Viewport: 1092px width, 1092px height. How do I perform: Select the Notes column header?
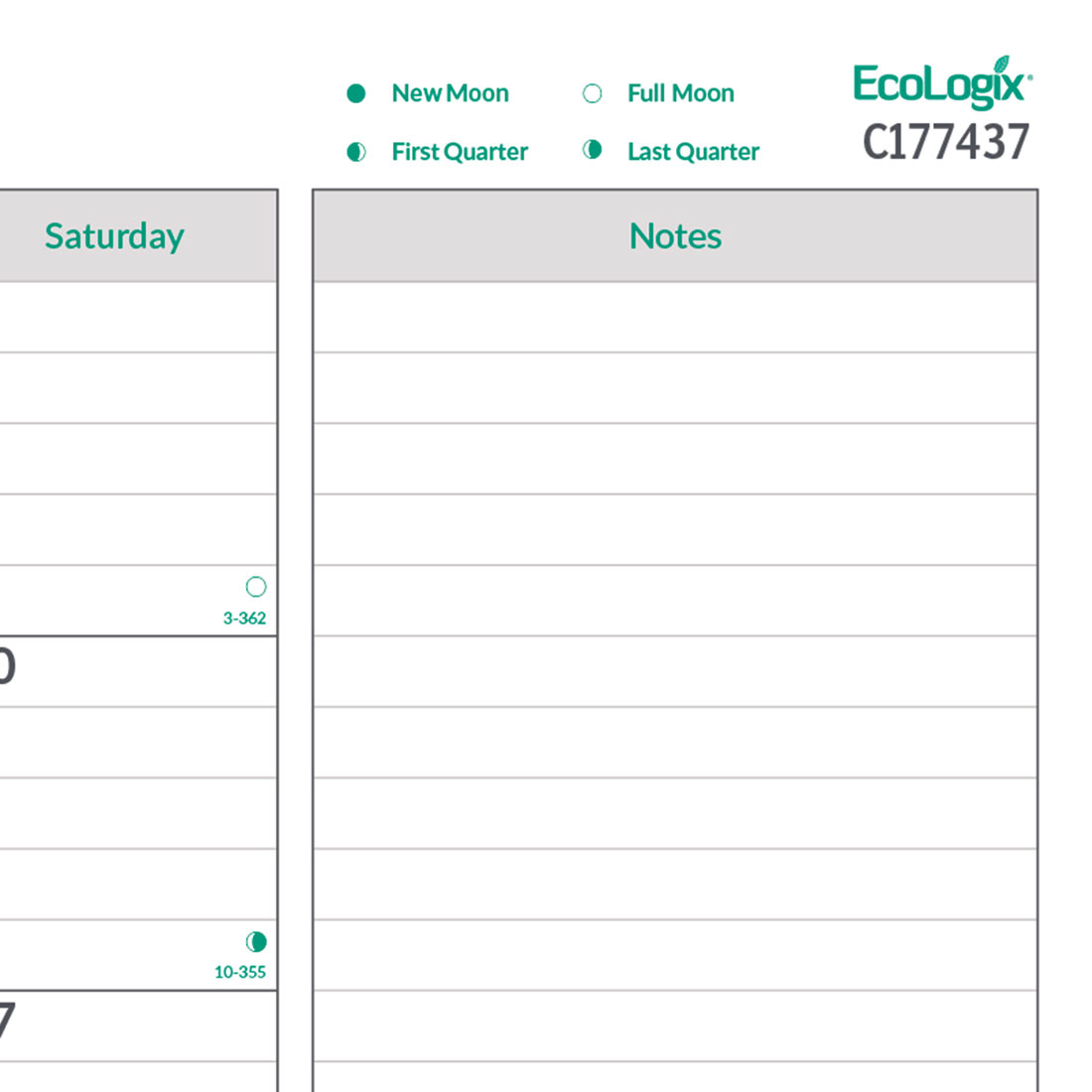point(675,236)
